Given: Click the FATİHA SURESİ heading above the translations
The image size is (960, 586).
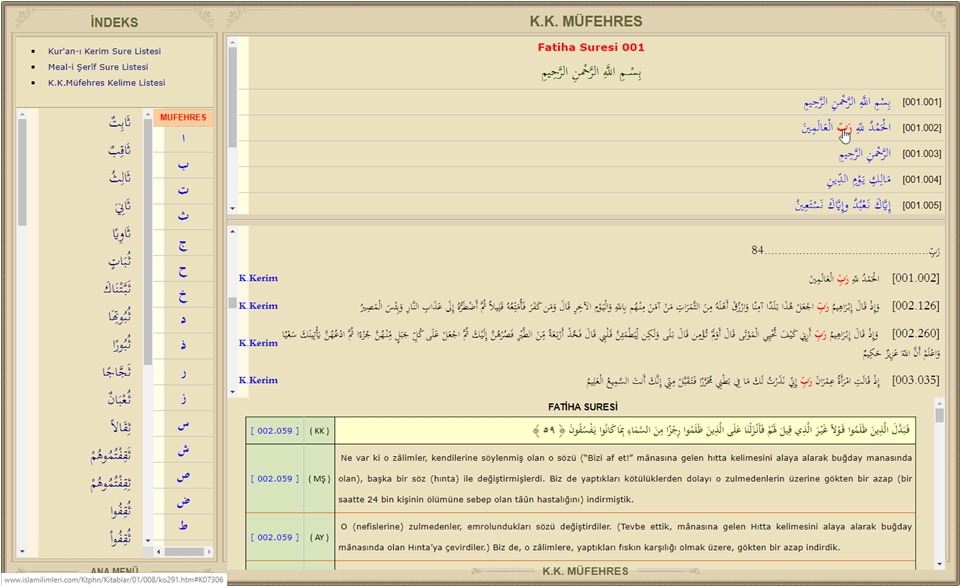Looking at the screenshot, I should 583,407.
